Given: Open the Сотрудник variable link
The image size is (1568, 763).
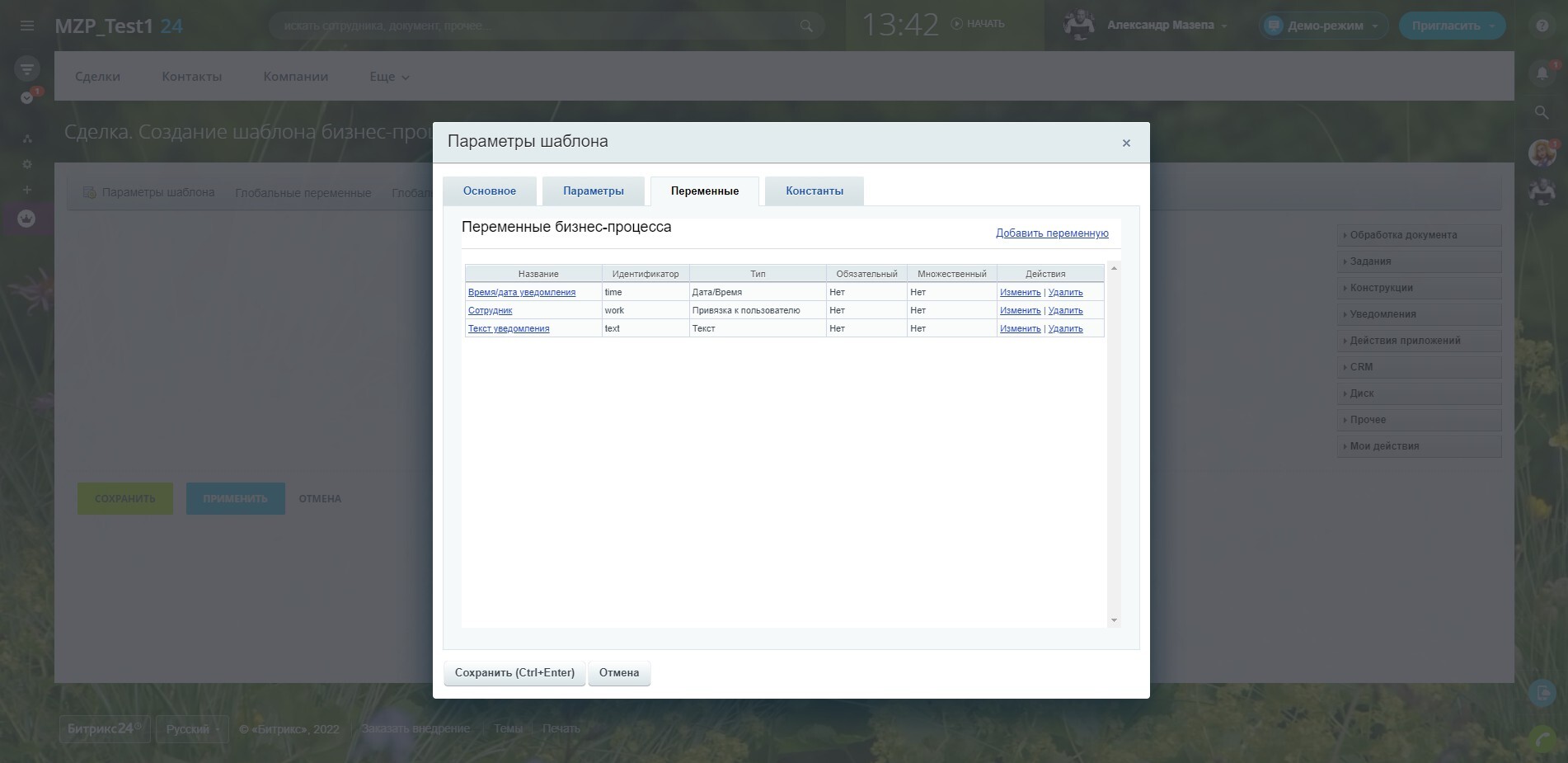Looking at the screenshot, I should (491, 310).
